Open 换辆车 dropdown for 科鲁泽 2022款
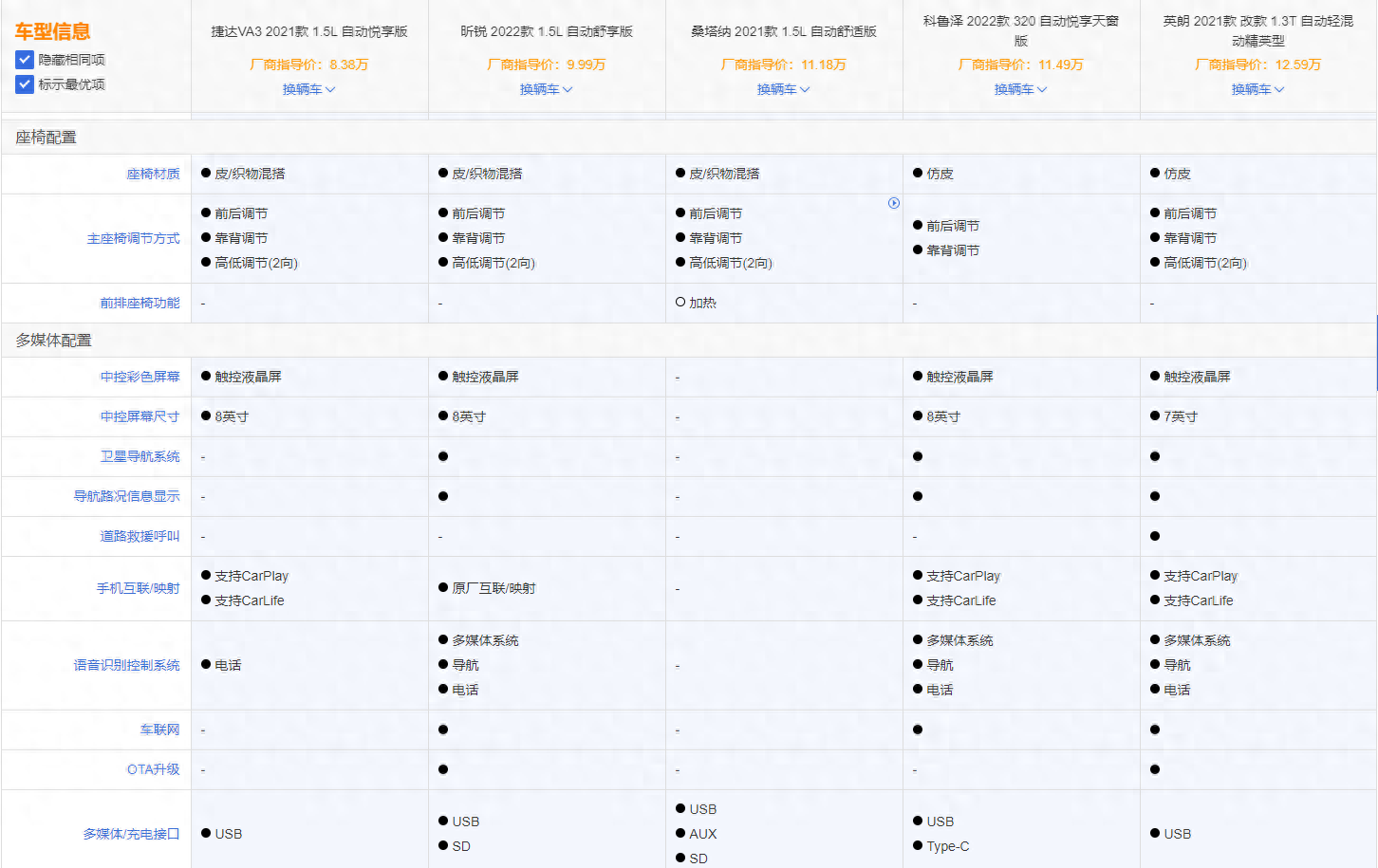The image size is (1378, 868). pos(1021,89)
